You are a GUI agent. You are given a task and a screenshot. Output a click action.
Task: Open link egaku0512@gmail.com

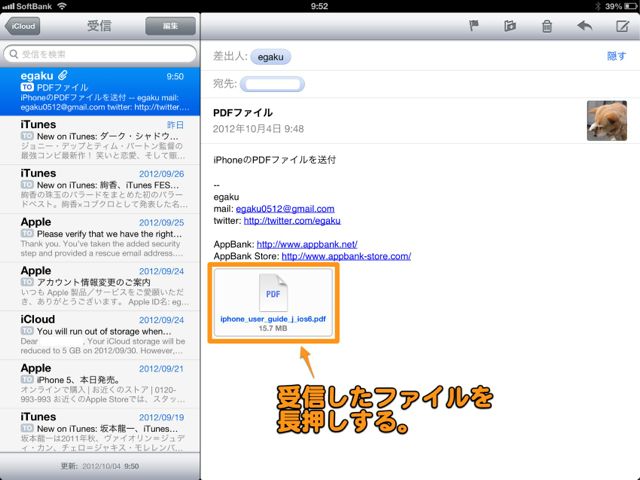(285, 209)
